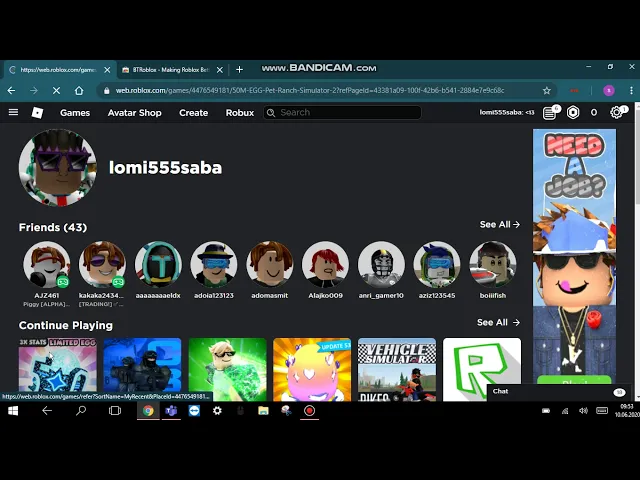640x480 pixels.
Task: Open friend Alajko009's avatar
Action: [325, 264]
